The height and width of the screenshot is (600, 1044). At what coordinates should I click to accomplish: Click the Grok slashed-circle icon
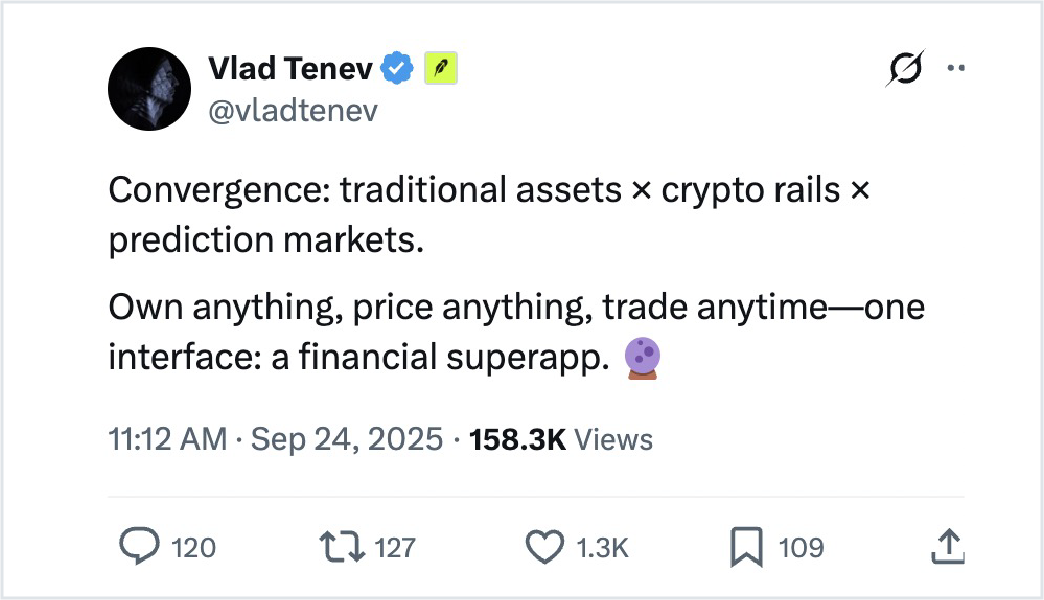point(906,69)
